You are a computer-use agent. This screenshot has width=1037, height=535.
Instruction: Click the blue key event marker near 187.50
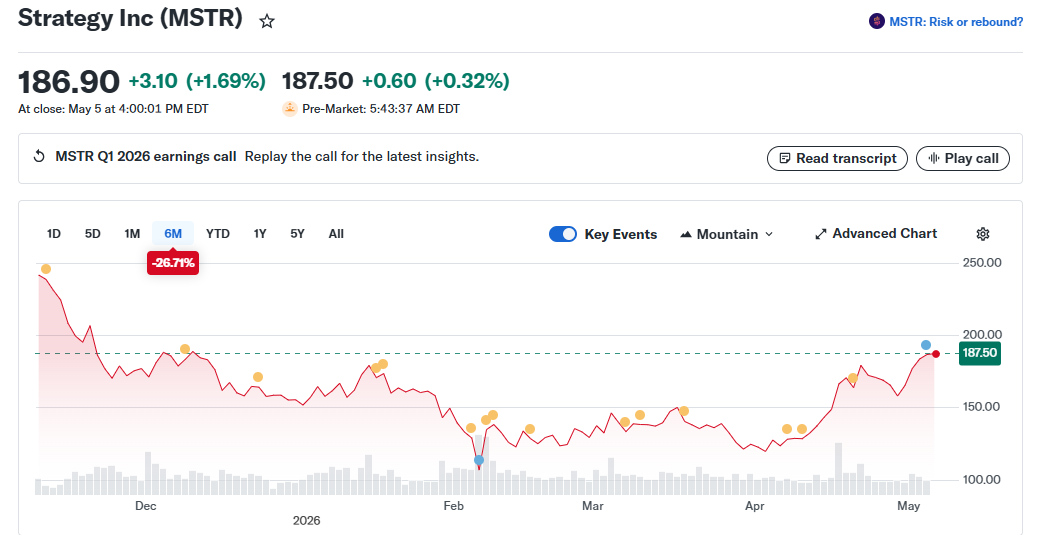pos(926,345)
